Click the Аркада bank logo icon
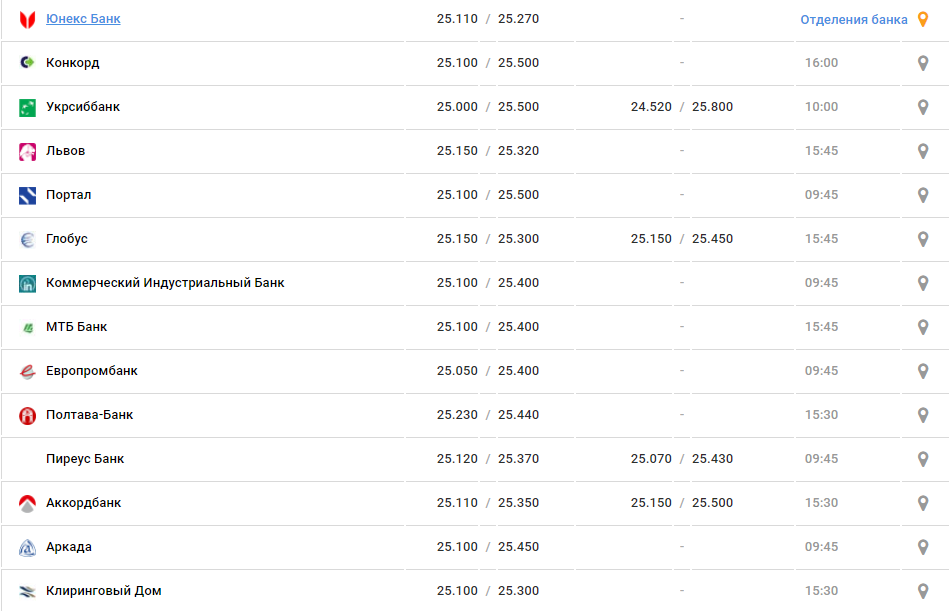Screen dimensions: 949x613 point(27,547)
